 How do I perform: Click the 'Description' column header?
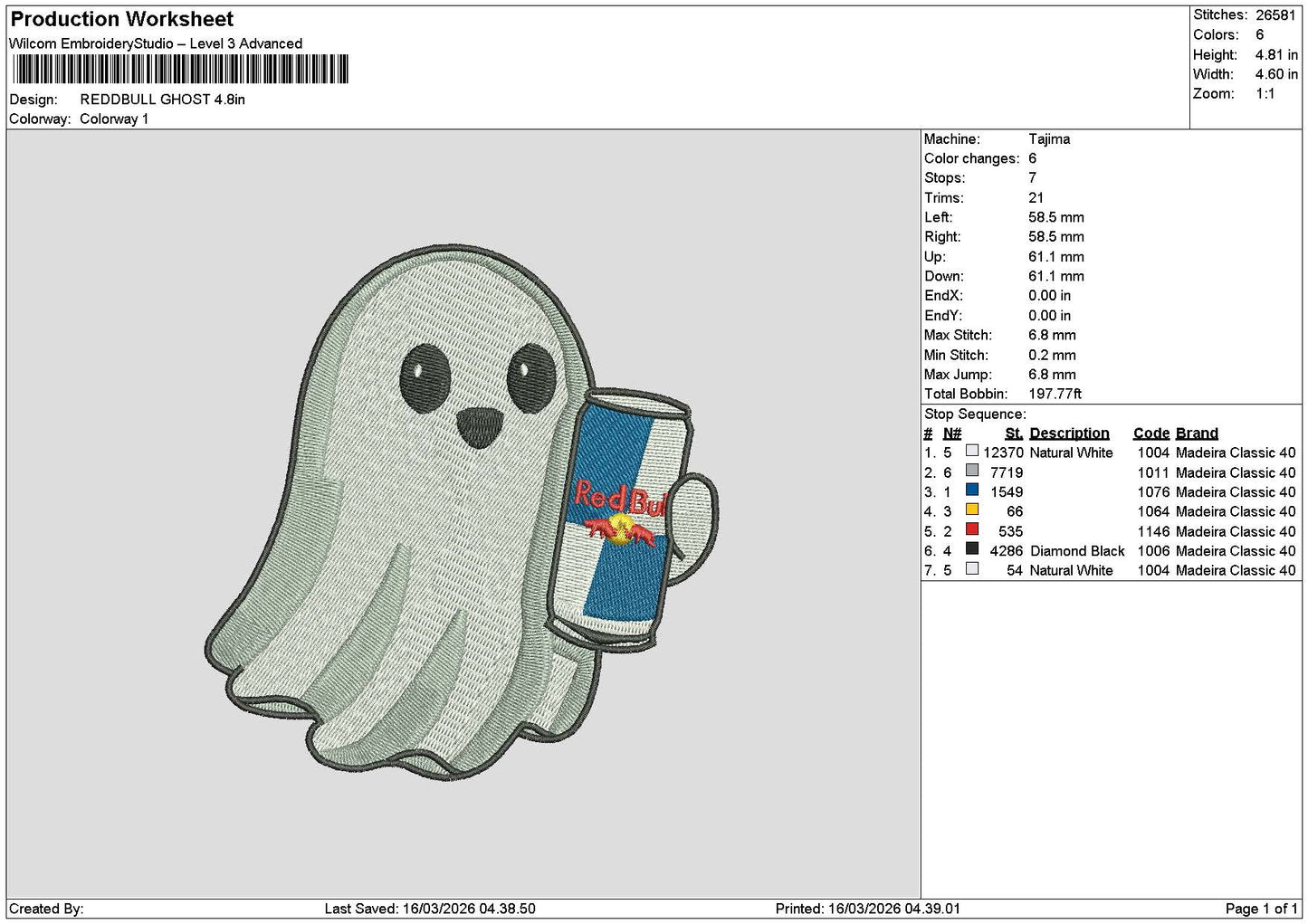coord(1069,433)
